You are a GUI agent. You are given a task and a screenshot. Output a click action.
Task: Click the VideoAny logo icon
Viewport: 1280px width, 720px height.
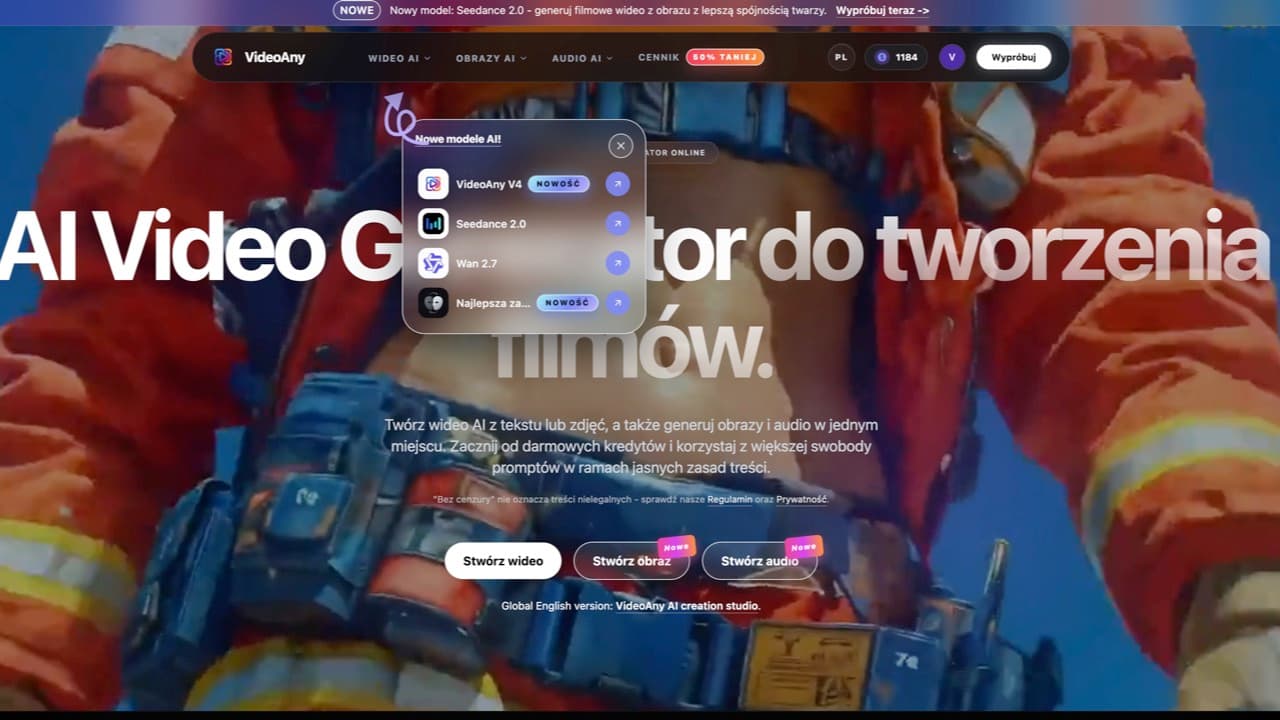[x=223, y=57]
